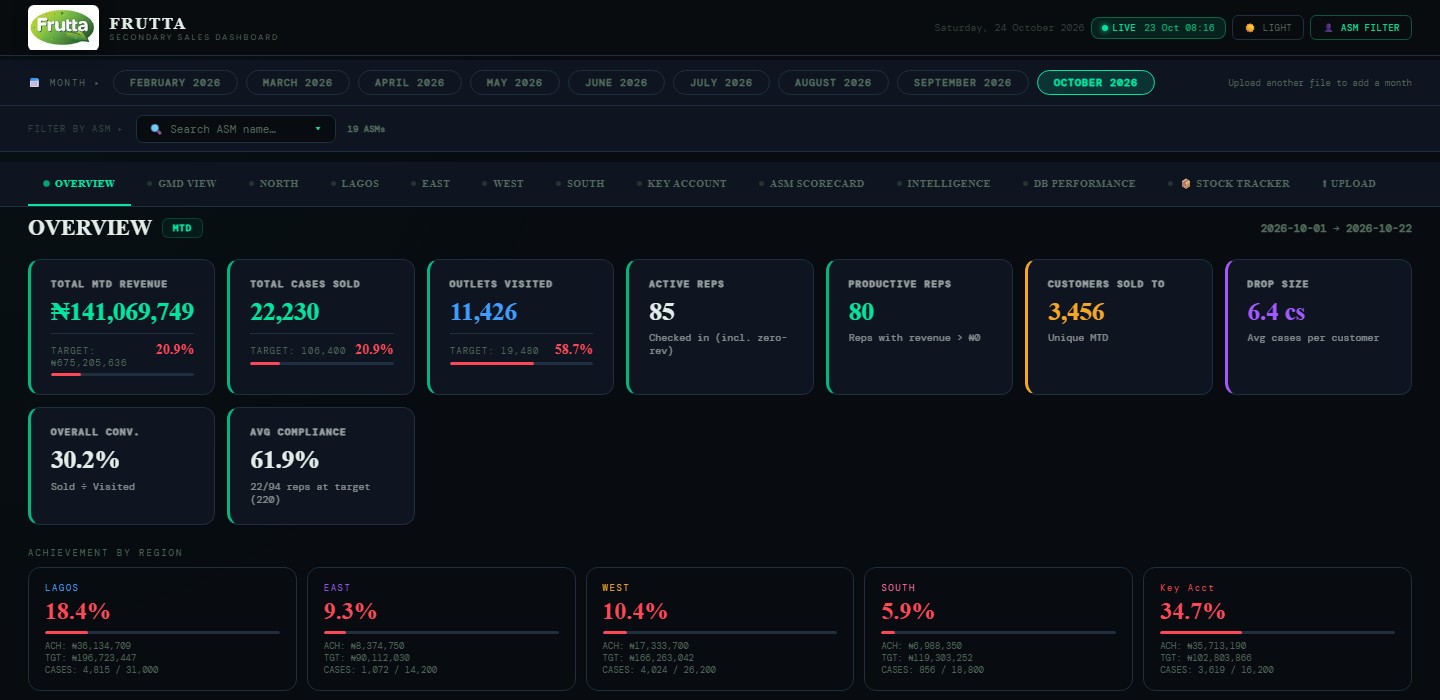This screenshot has width=1440, height=700.
Task: Open the ASM name dropdown arrow
Action: click(x=318, y=129)
